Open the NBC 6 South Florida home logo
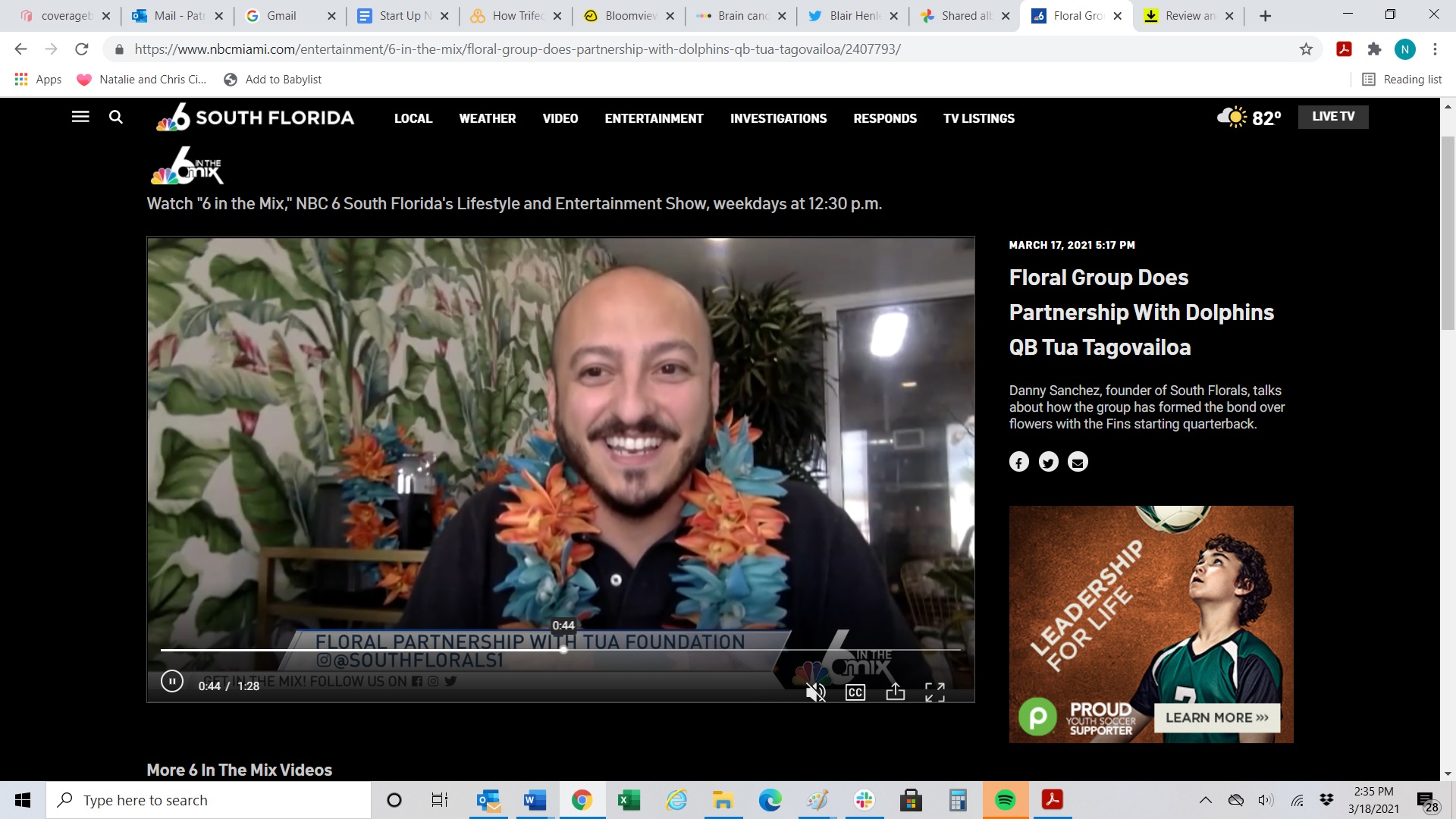Viewport: 1456px width, 819px height. [255, 118]
